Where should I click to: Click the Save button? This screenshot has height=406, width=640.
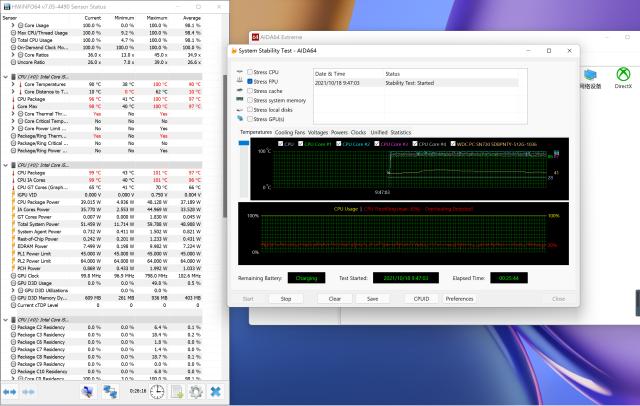click(372, 299)
